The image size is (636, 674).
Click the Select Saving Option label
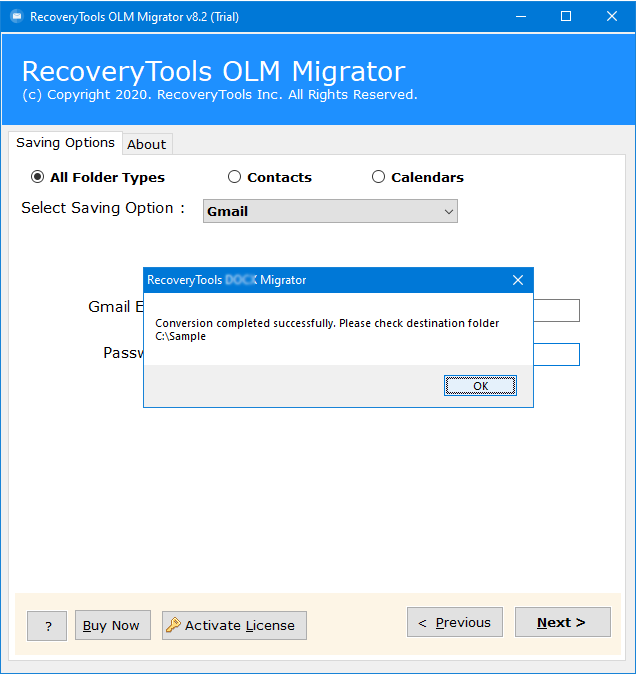click(x=103, y=208)
